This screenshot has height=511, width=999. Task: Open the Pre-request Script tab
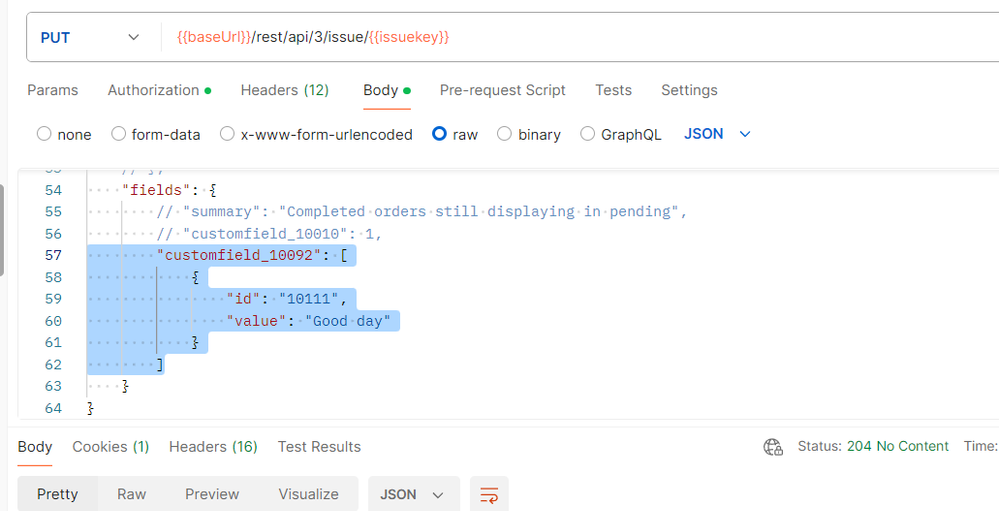pyautogui.click(x=503, y=90)
